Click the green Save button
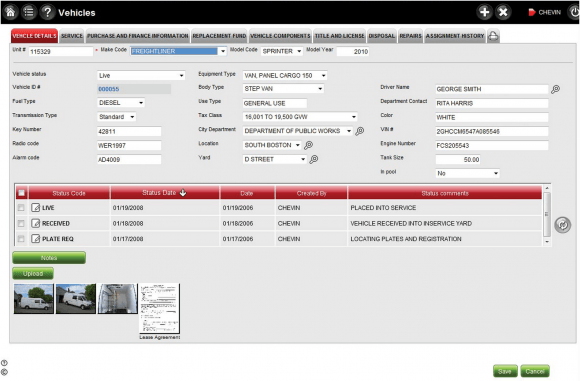Viewport: 580px width, 381px height. point(505,371)
